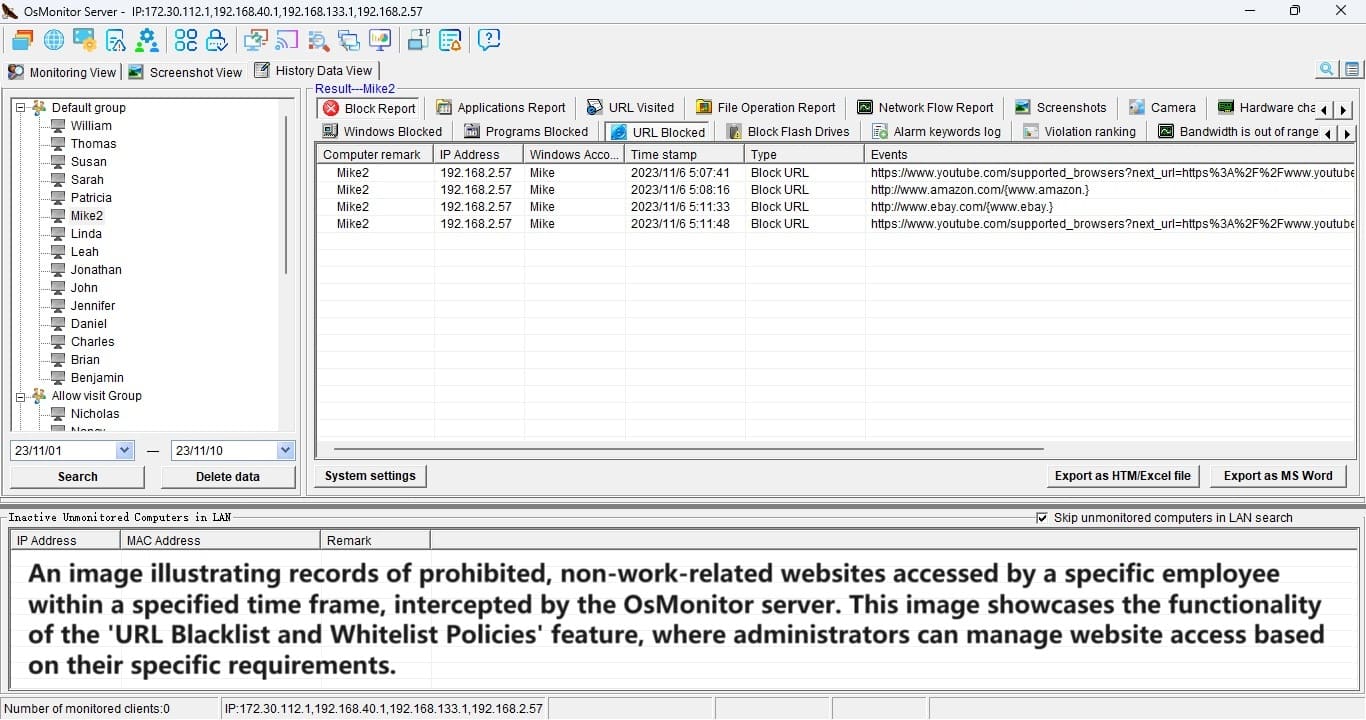Image resolution: width=1366 pixels, height=720 pixels.
Task: Select the History Data View tab
Action: point(313,70)
